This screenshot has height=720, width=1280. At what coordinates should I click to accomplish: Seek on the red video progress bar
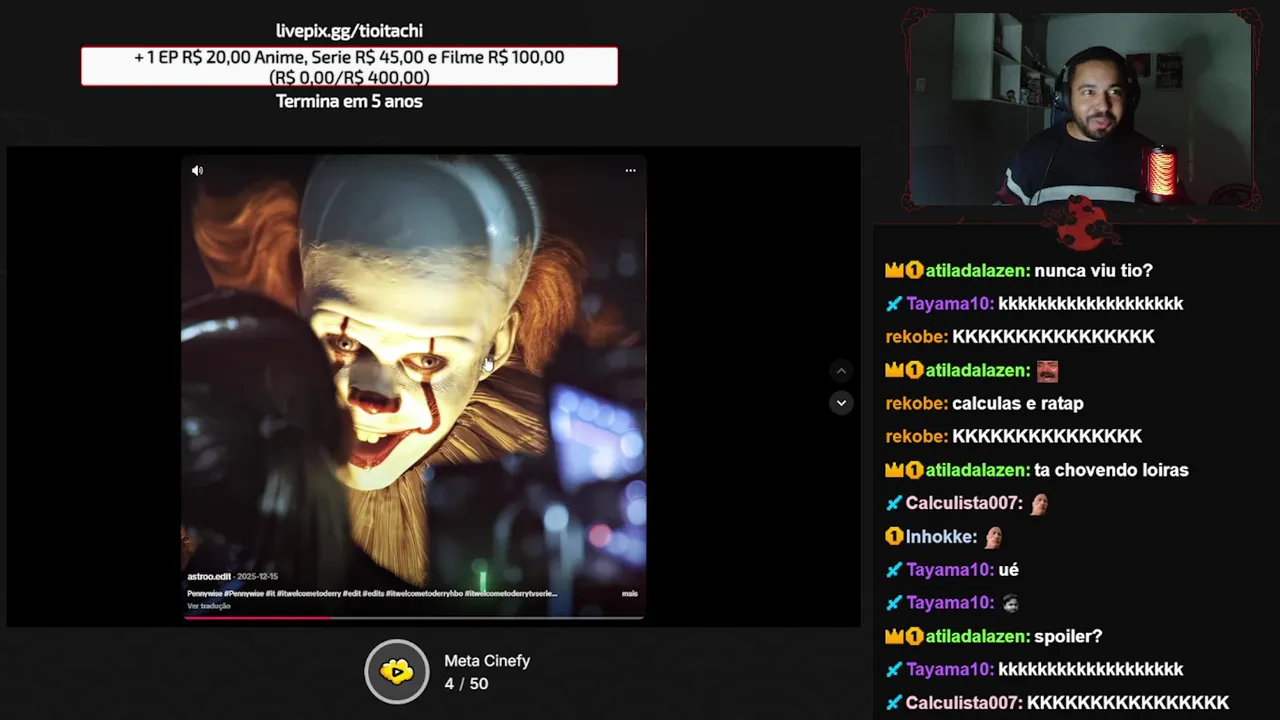414,617
